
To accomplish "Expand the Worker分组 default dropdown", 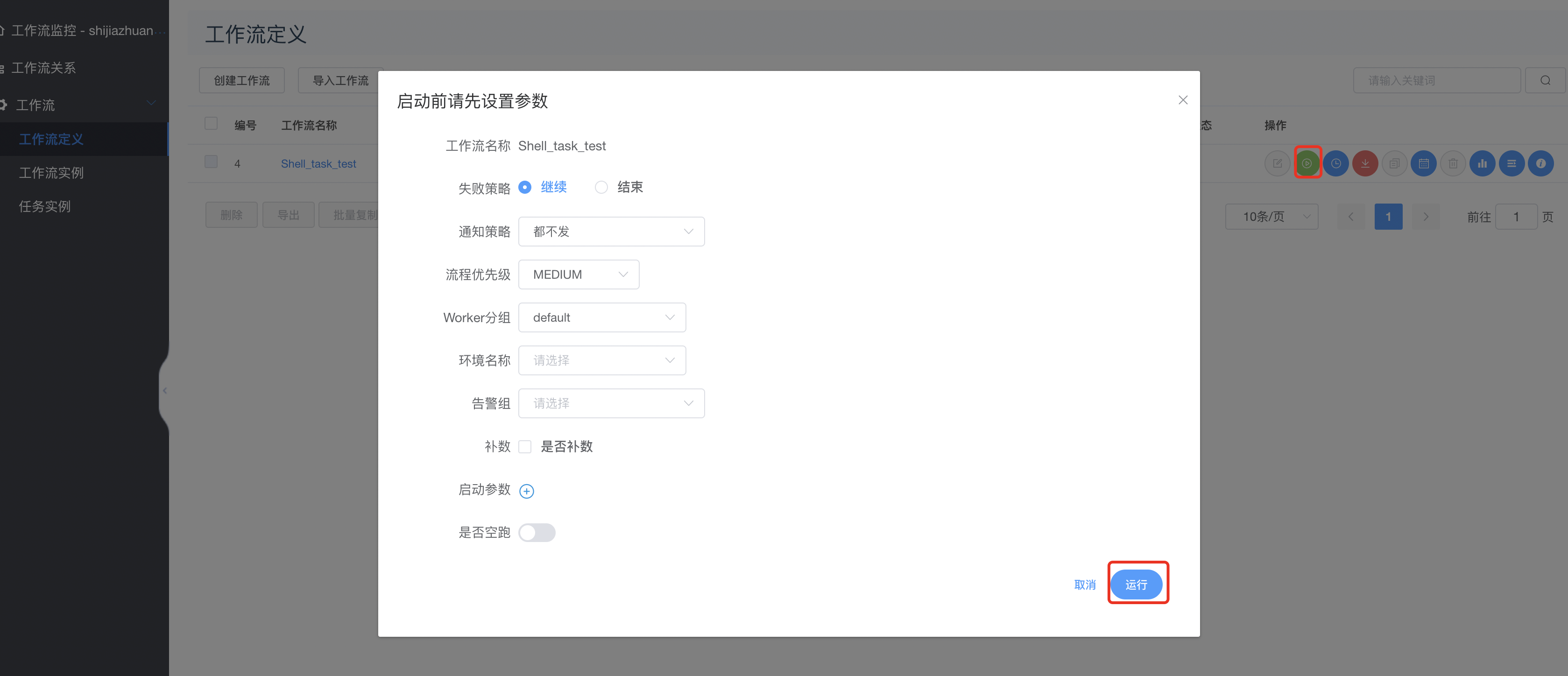I will pos(601,317).
